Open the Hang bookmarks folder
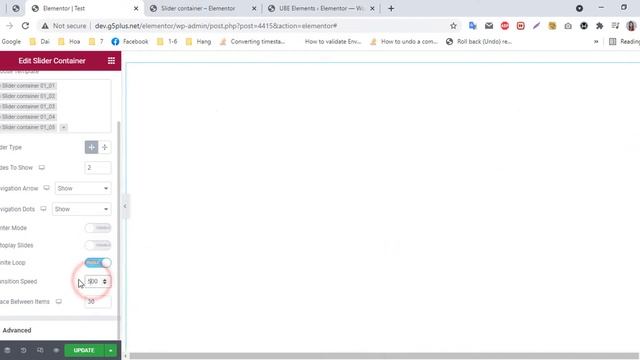This screenshot has width=640, height=360. pos(198,42)
